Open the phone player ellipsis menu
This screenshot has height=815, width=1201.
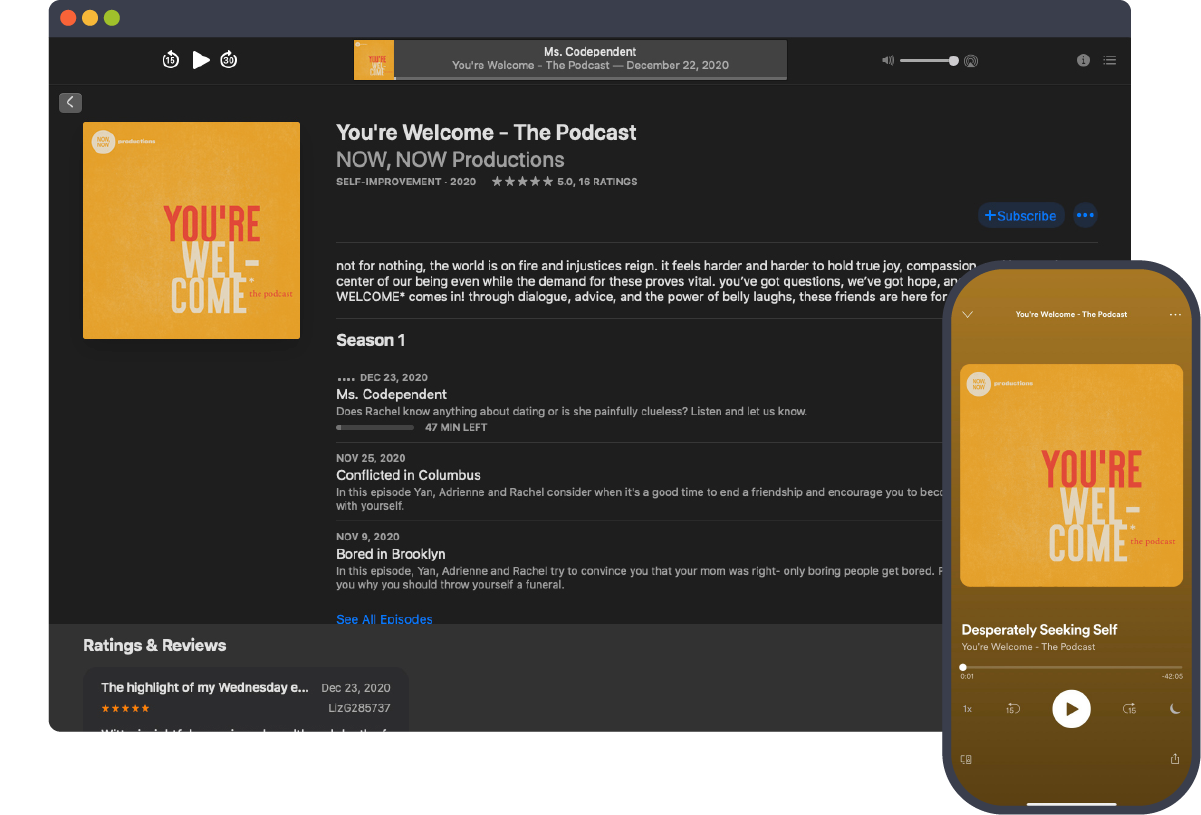(1175, 313)
